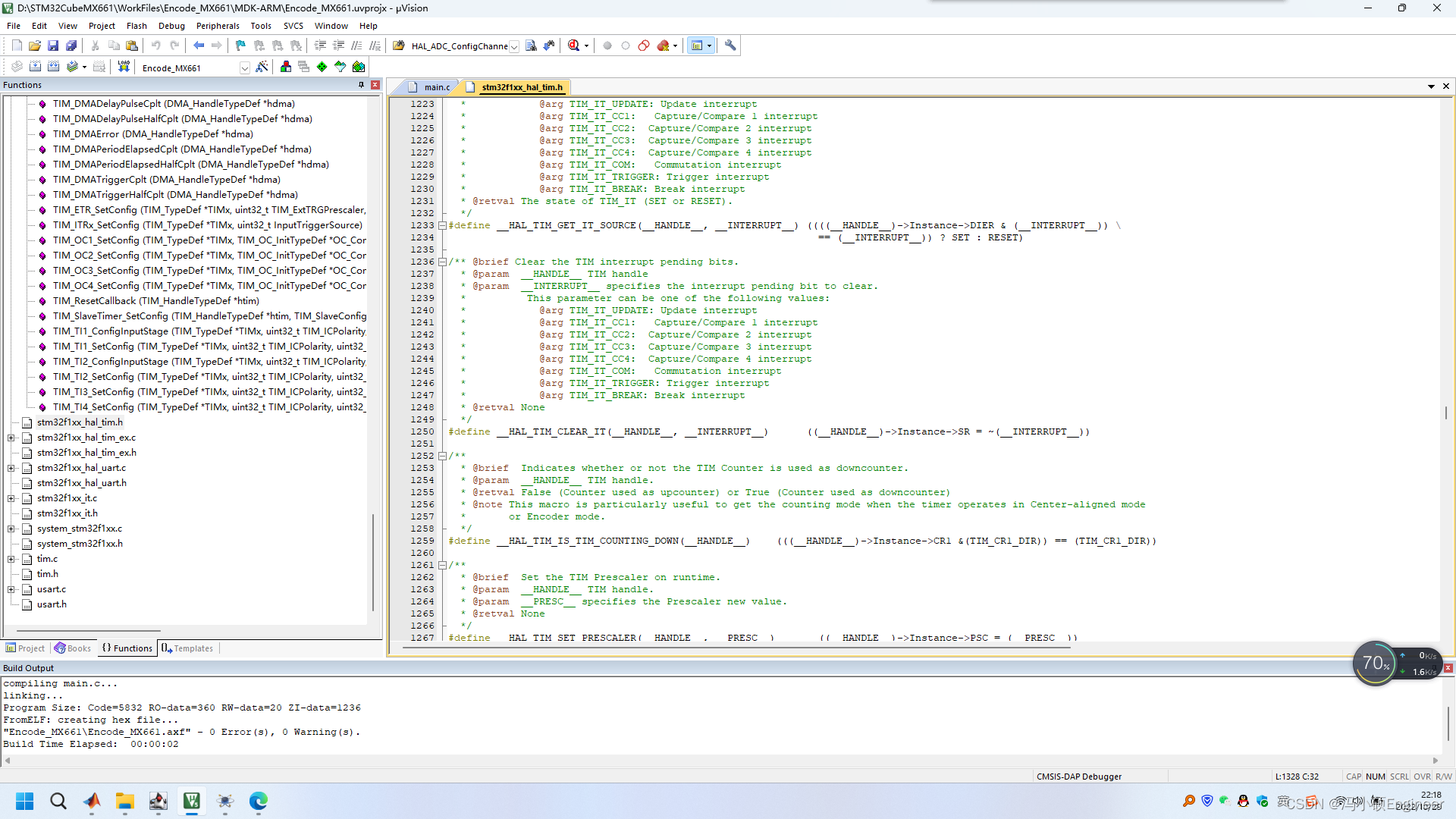Screen dimensions: 1456x819
Task: Toggle insert/remove breakpoint
Action: click(607, 45)
